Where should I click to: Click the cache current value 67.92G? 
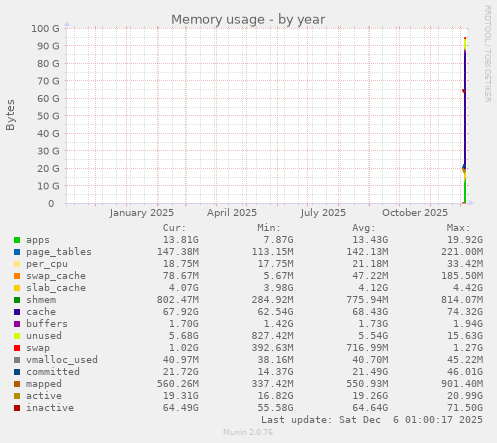[x=180, y=312]
